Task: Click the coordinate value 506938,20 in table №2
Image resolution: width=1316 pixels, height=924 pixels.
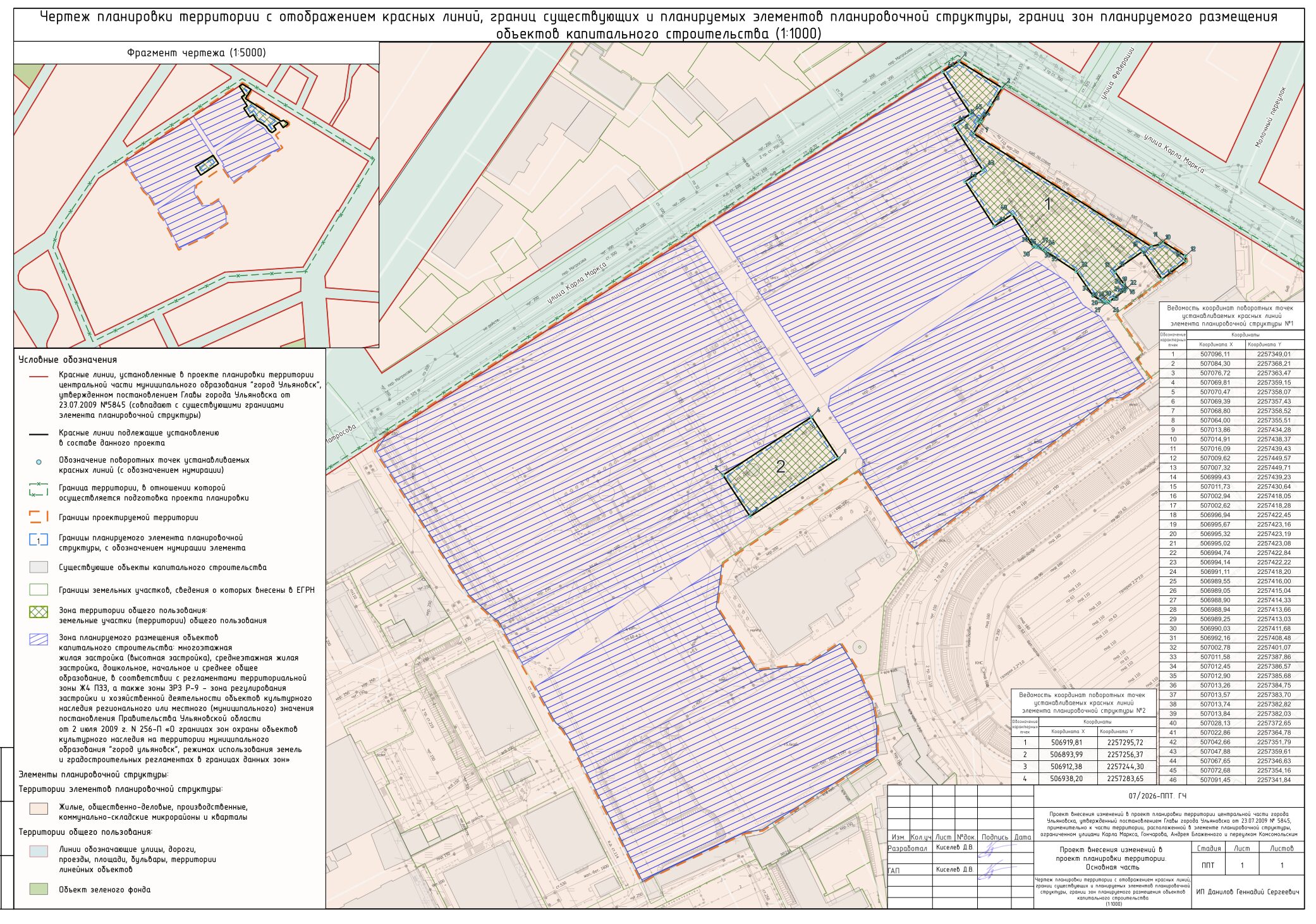Action: click(1066, 779)
